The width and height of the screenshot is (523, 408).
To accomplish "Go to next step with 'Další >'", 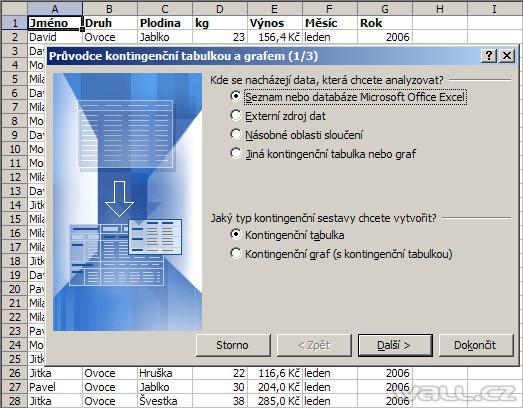I will pos(395,345).
